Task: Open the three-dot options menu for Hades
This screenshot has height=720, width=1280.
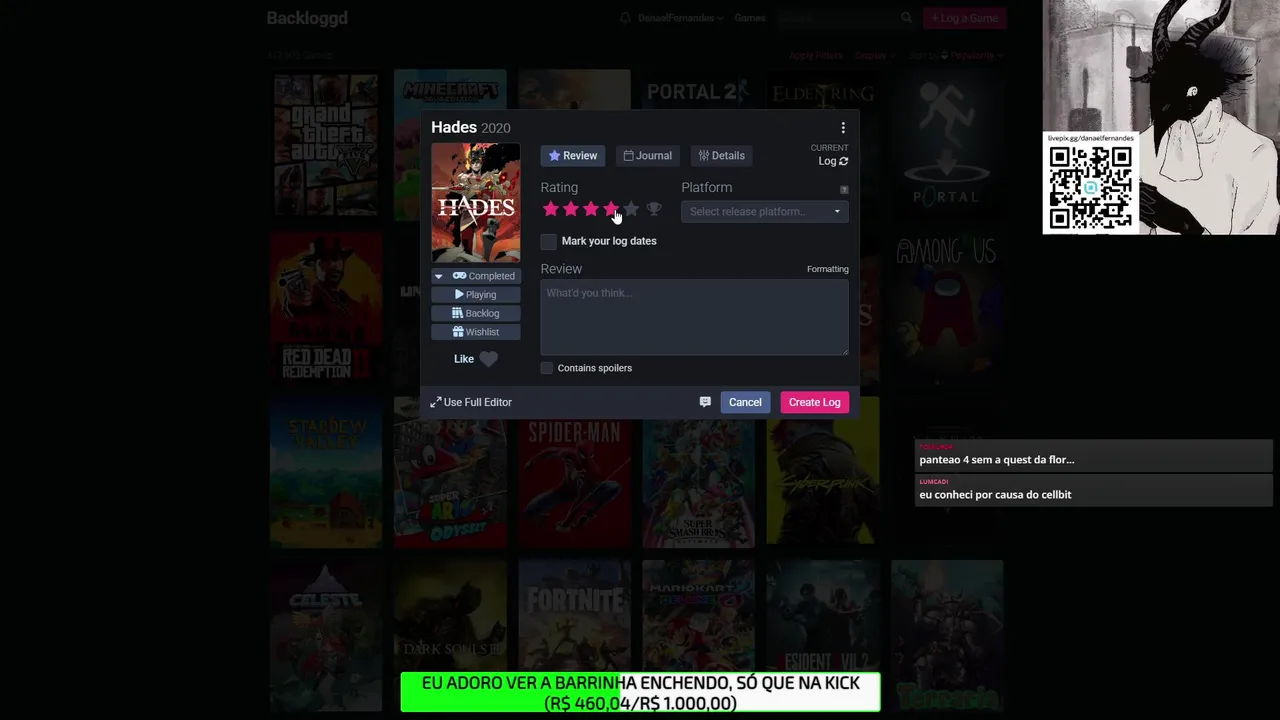Action: point(843,128)
